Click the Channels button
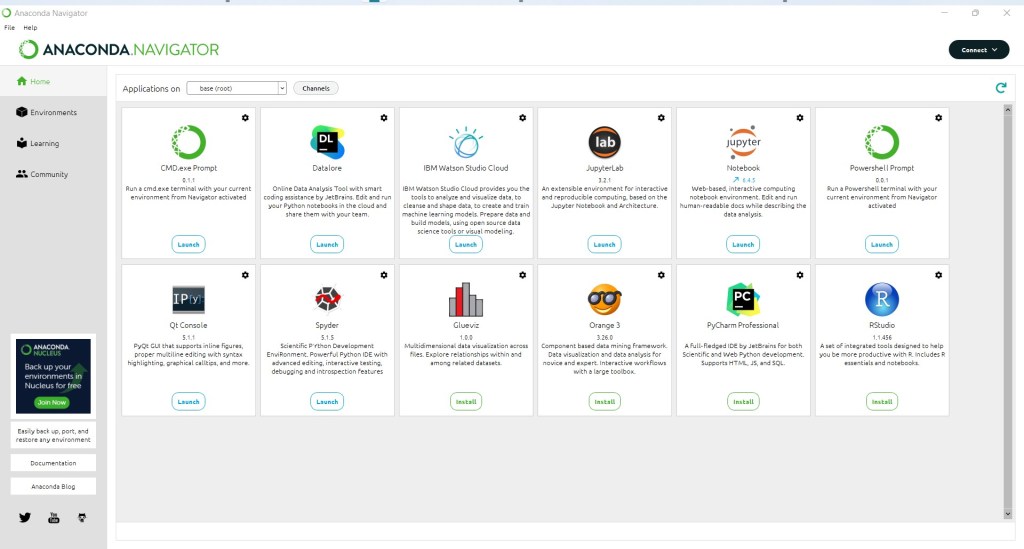Screen dimensions: 1024x549 coord(316,88)
